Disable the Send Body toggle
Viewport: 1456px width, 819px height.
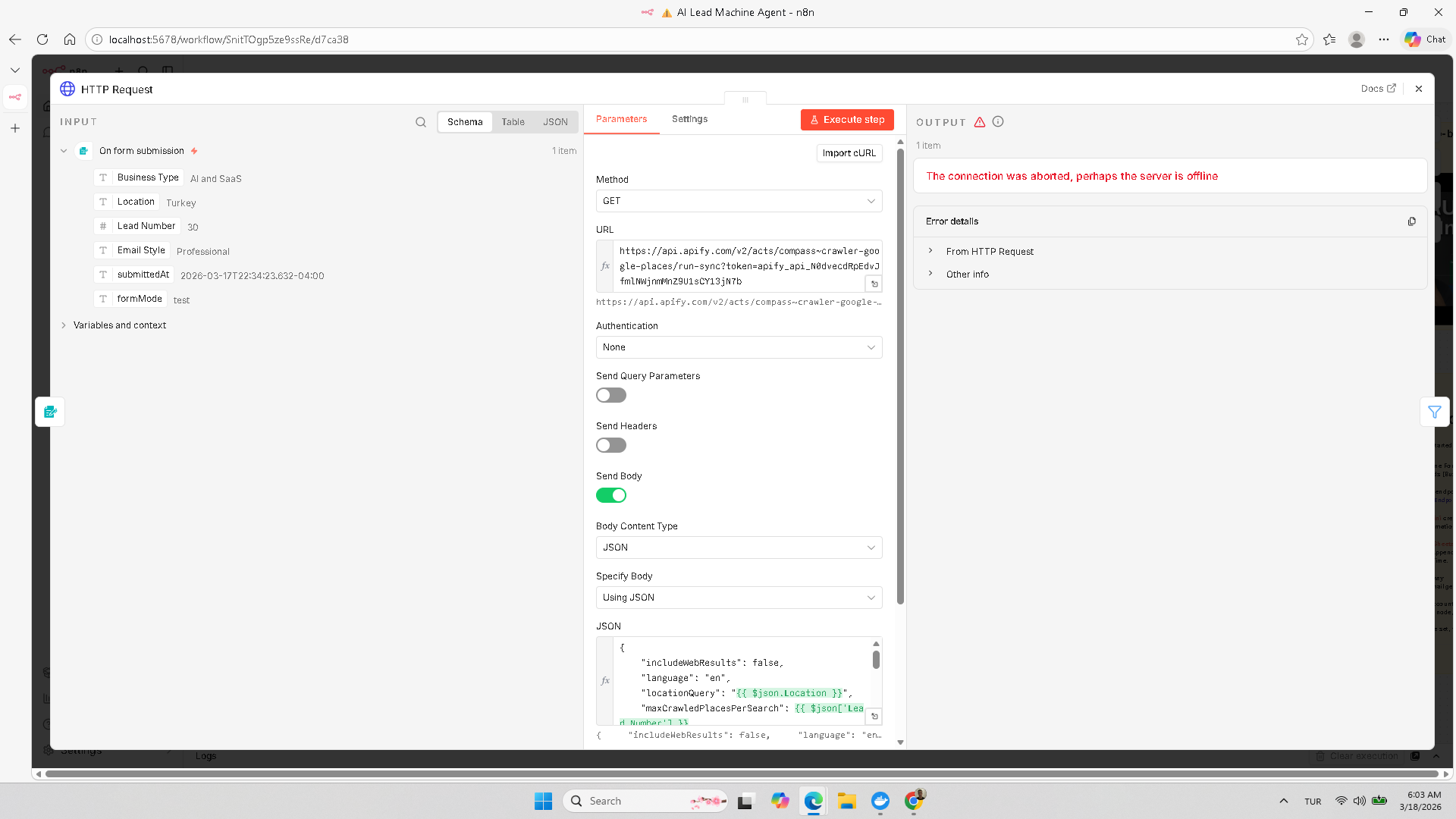tap(610, 495)
